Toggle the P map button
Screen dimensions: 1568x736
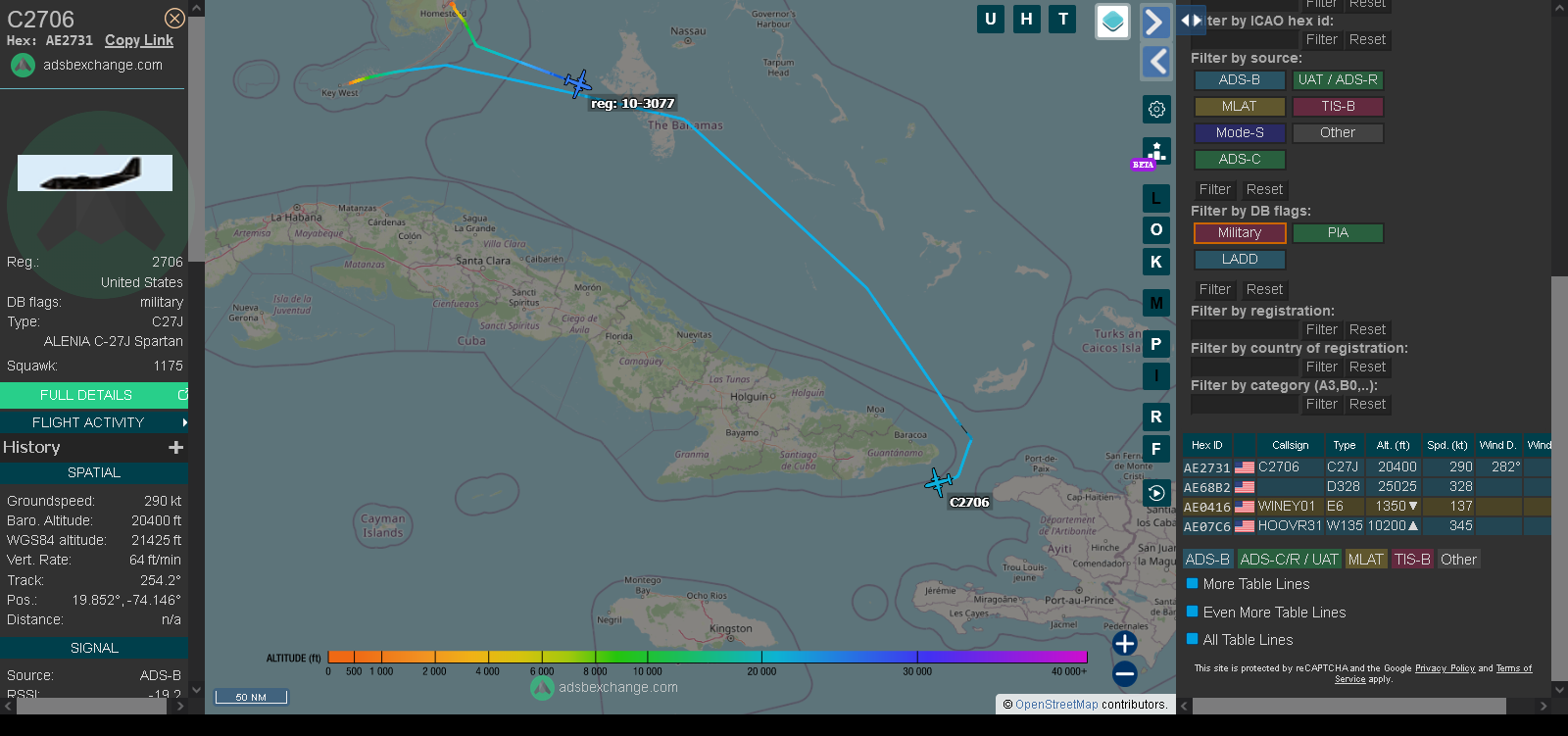[1156, 344]
